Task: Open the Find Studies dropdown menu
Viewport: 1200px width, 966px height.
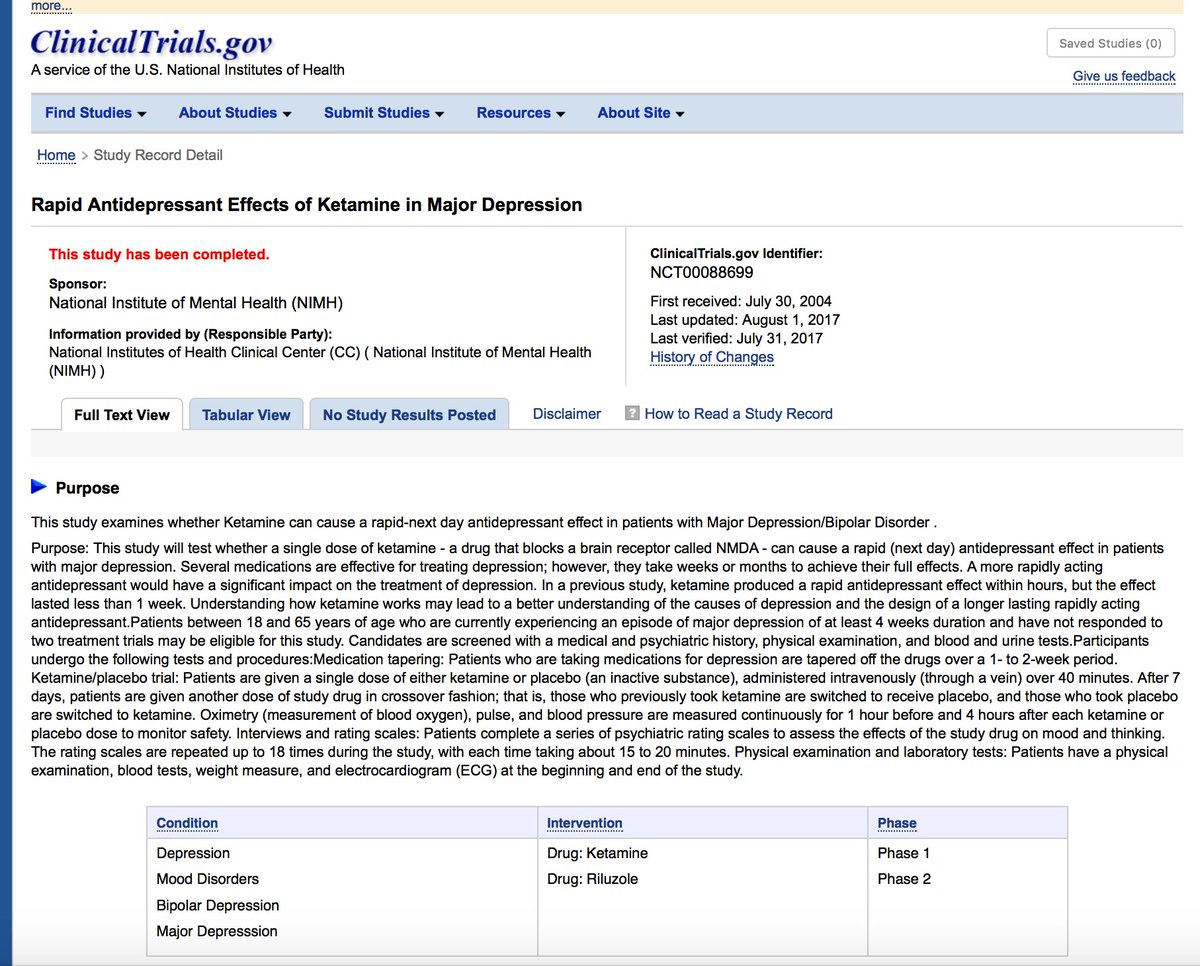Action: click(x=95, y=113)
